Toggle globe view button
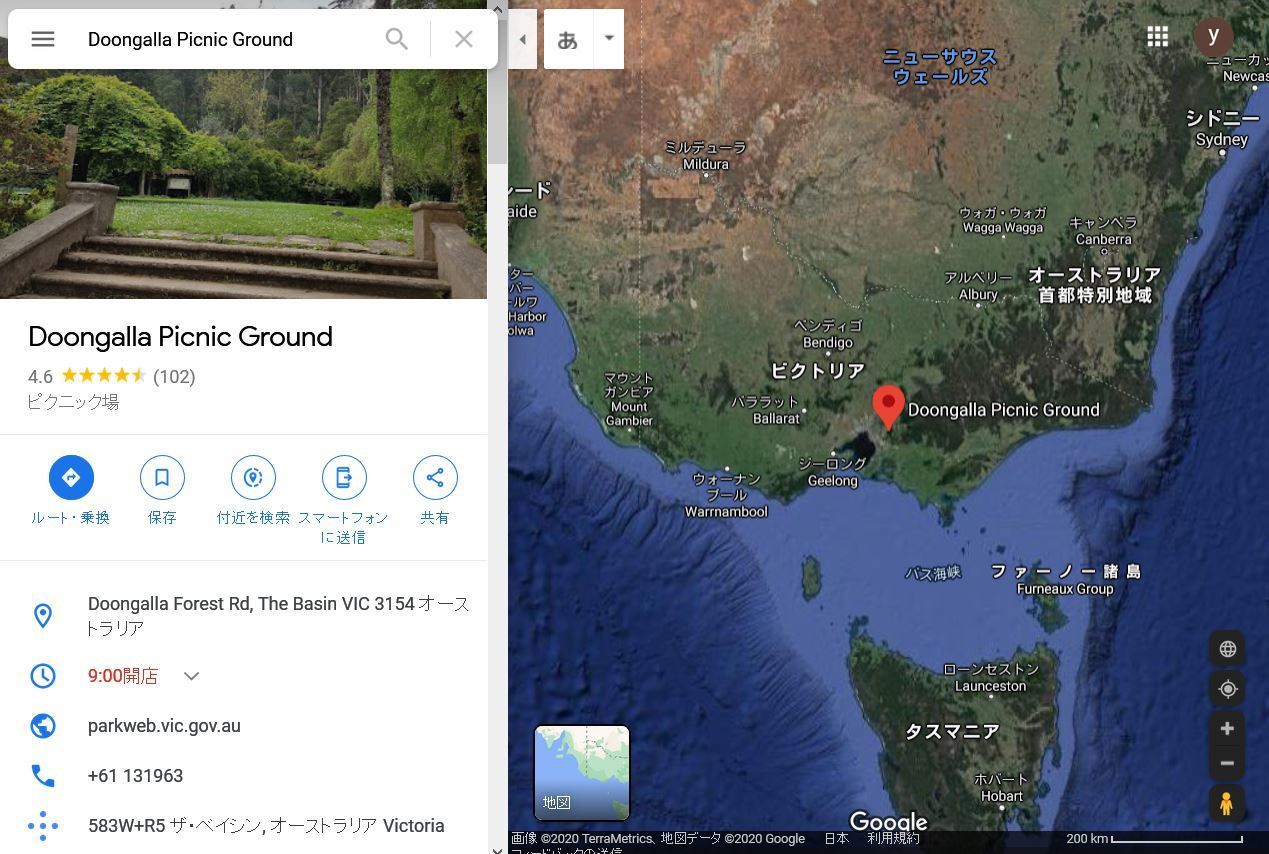The height and width of the screenshot is (854, 1269). tap(1227, 649)
